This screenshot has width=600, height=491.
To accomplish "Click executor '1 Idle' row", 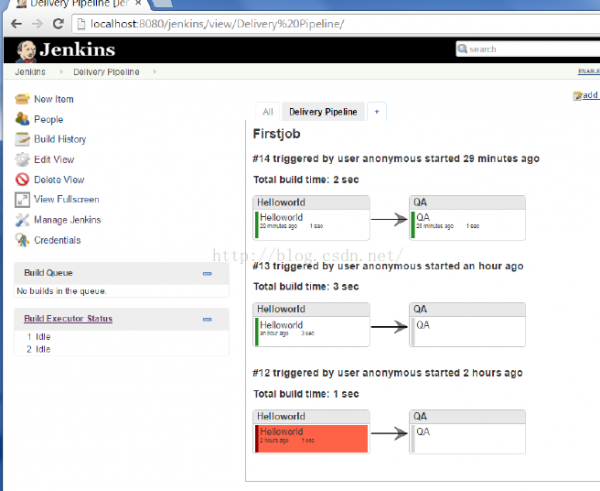I will click(x=39, y=337).
